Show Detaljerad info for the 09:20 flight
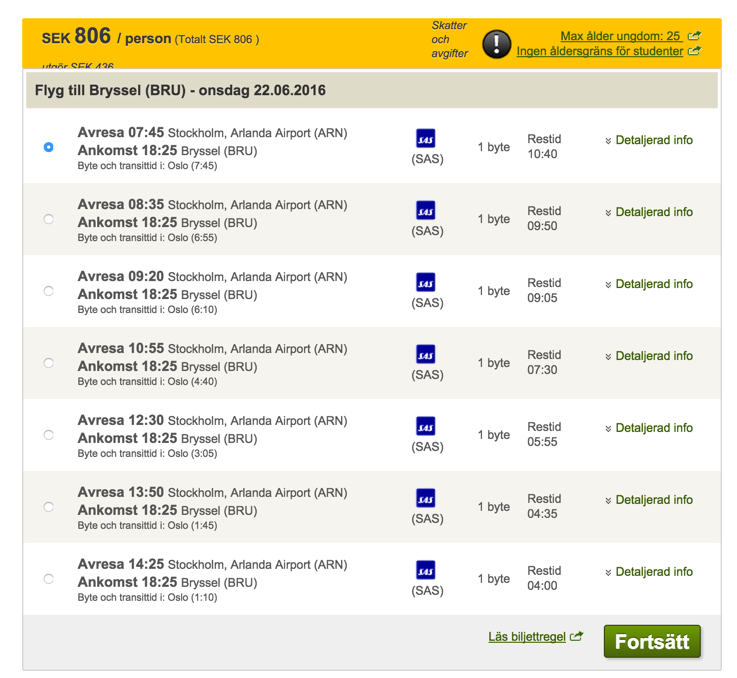This screenshot has height=678, width=737. point(649,284)
